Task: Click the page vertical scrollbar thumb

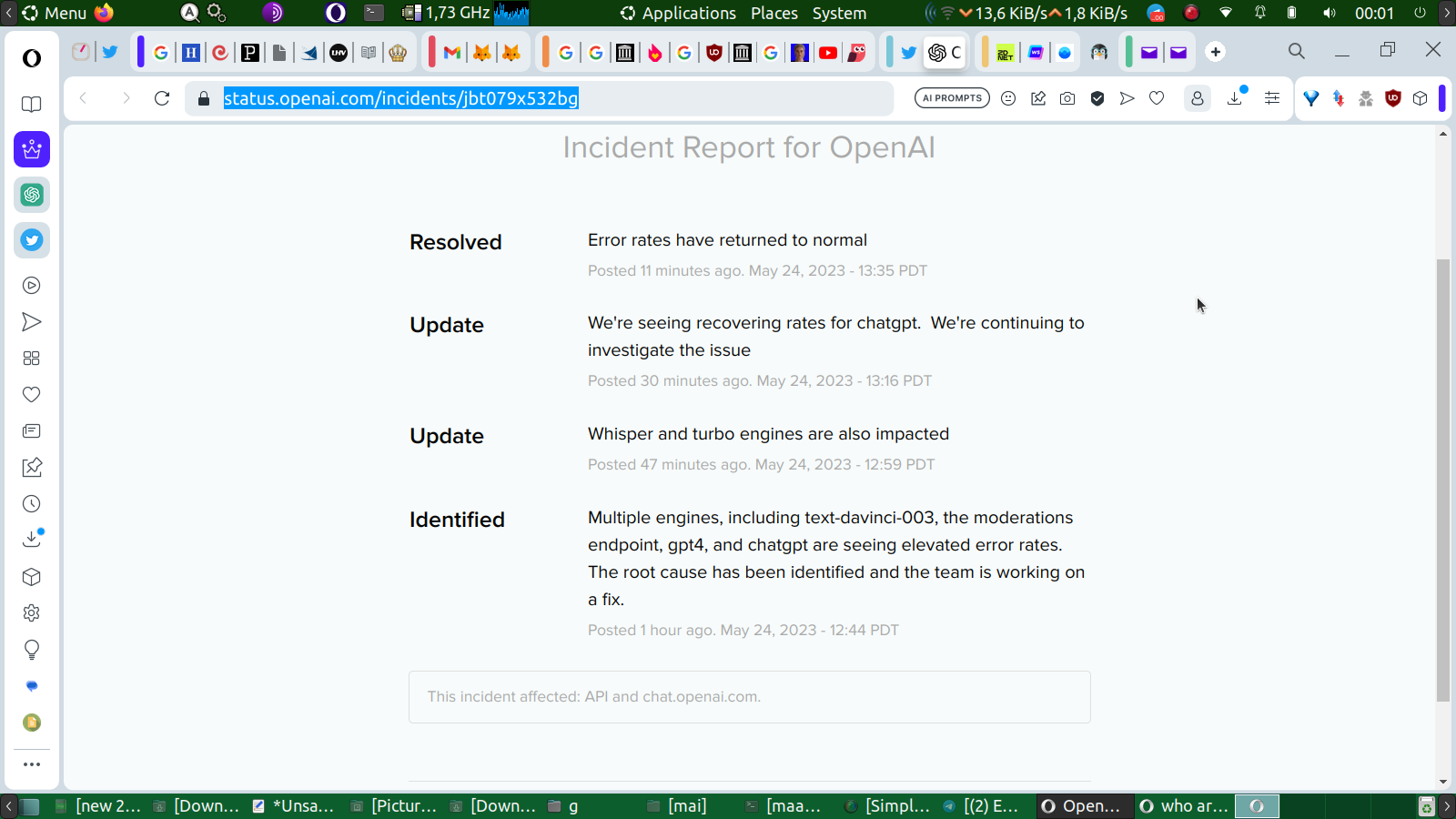Action: (1443, 480)
